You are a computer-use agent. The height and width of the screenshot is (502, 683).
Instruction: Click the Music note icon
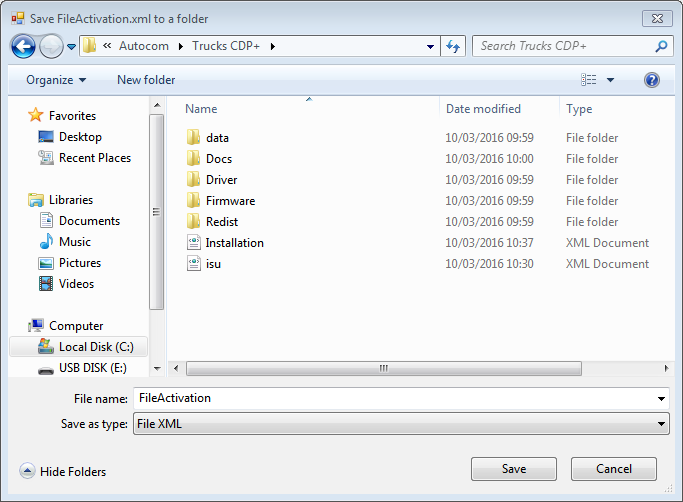(46, 241)
